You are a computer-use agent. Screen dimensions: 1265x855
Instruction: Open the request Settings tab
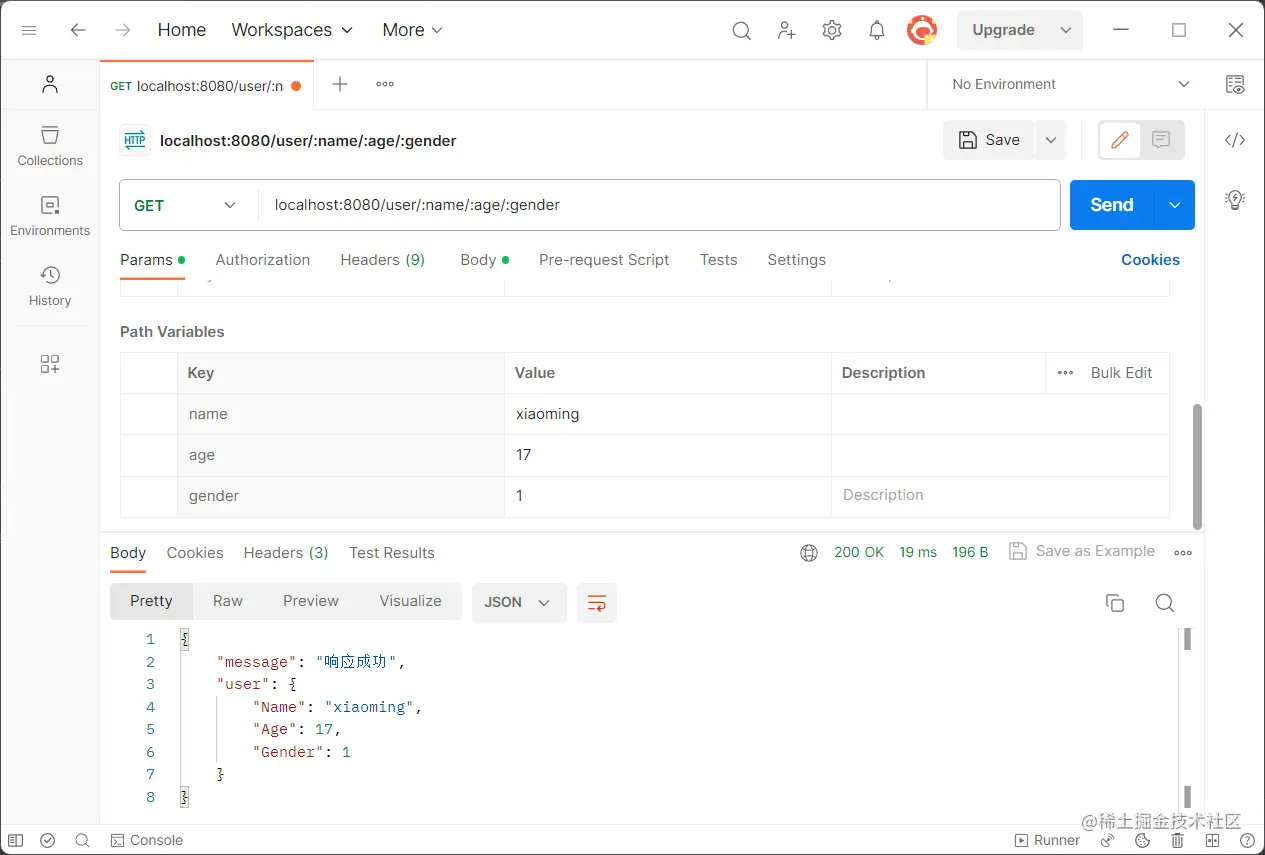[x=797, y=260]
